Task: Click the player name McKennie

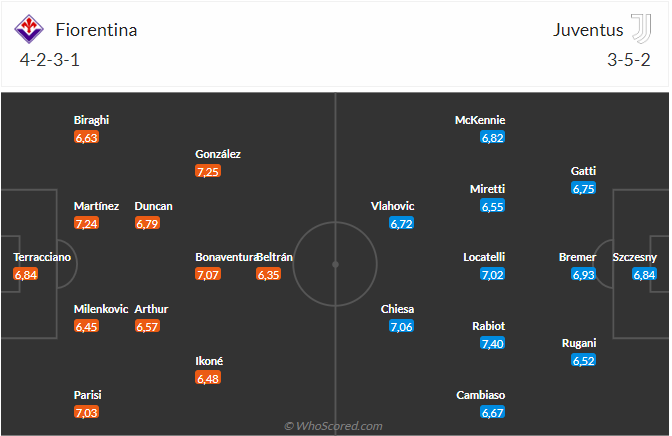Action: [x=480, y=120]
